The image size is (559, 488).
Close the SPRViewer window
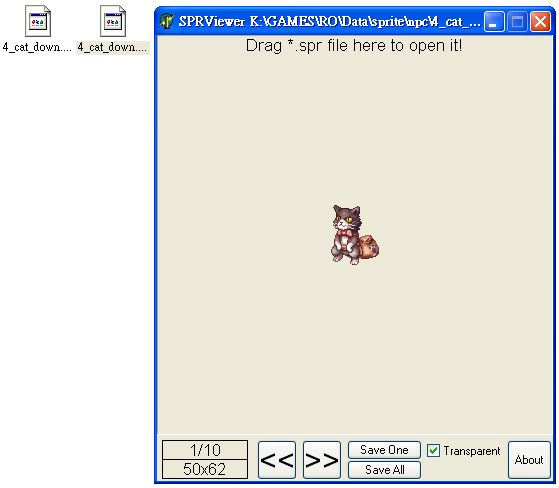[x=540, y=22]
